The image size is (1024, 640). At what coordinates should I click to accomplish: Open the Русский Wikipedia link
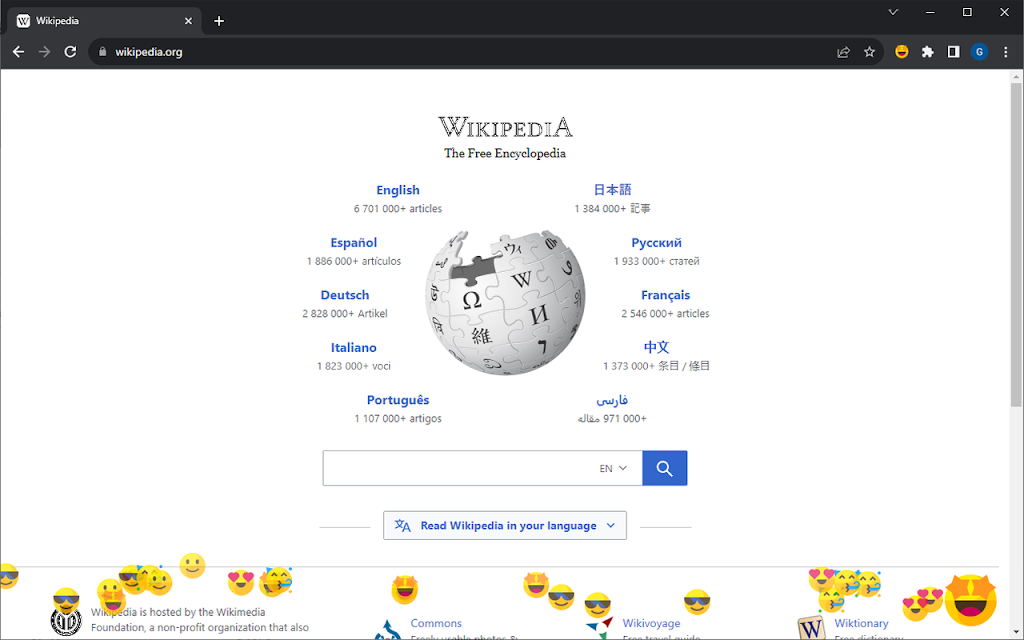656,242
